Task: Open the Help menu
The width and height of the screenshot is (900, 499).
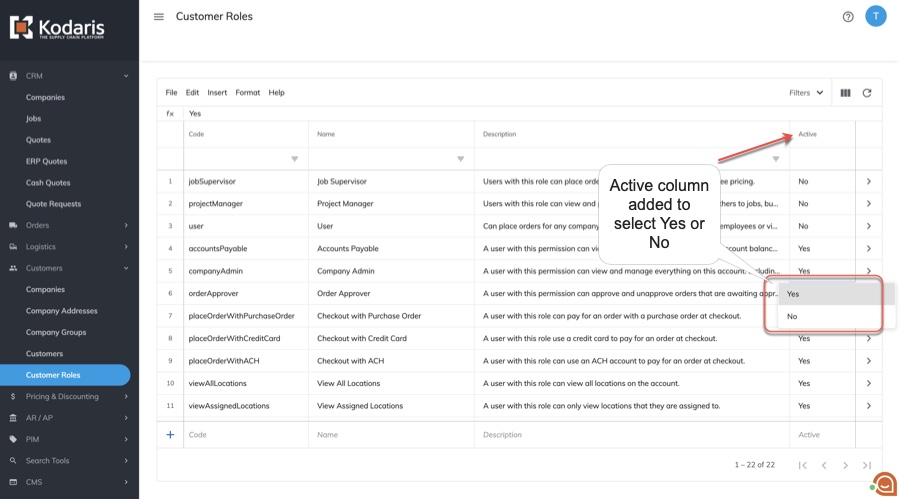Action: [276, 92]
